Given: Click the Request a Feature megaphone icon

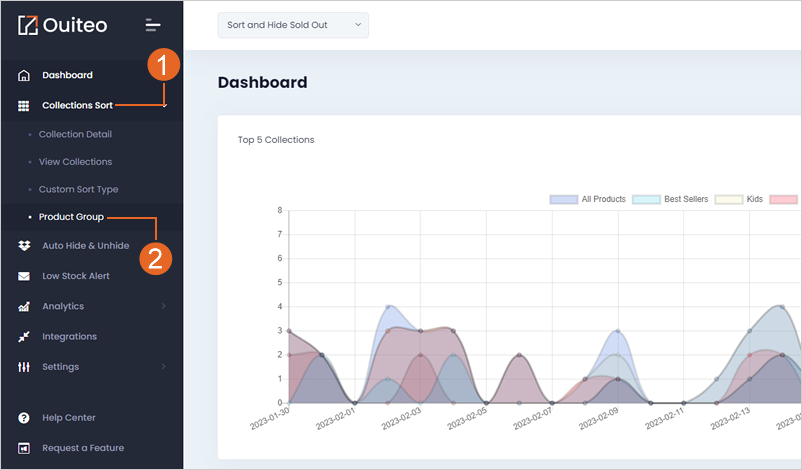Looking at the screenshot, I should tap(24, 448).
